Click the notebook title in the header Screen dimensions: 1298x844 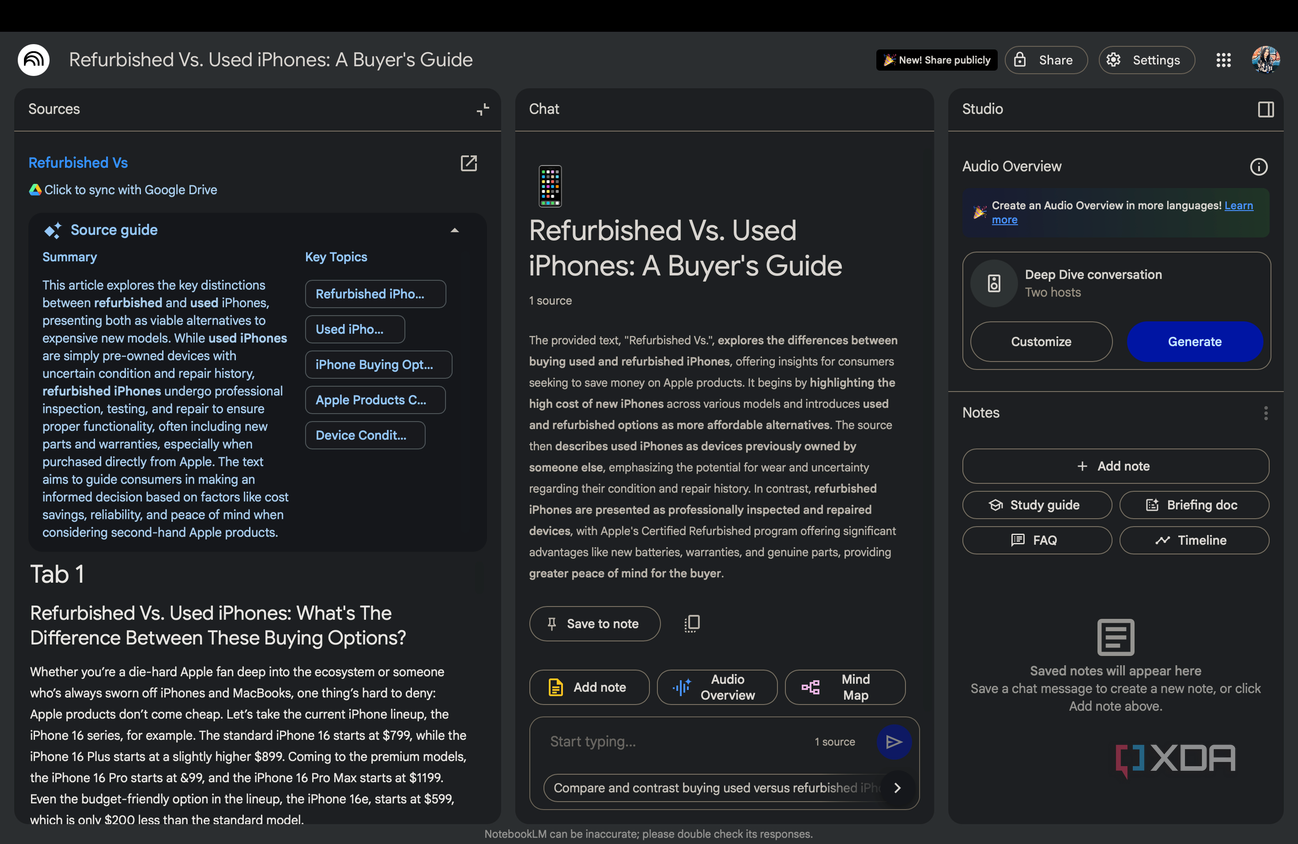[x=271, y=60]
